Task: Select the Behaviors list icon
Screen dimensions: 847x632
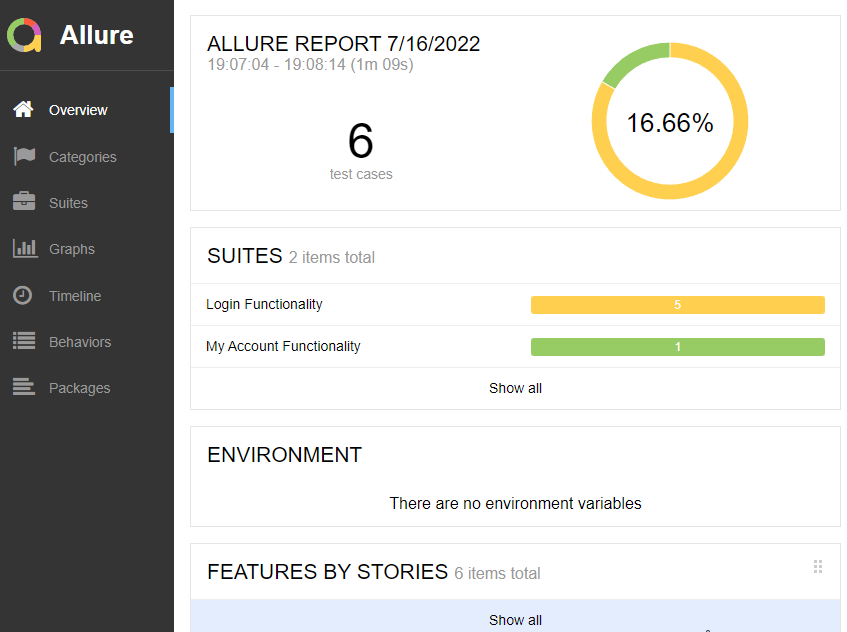Action: [x=24, y=341]
